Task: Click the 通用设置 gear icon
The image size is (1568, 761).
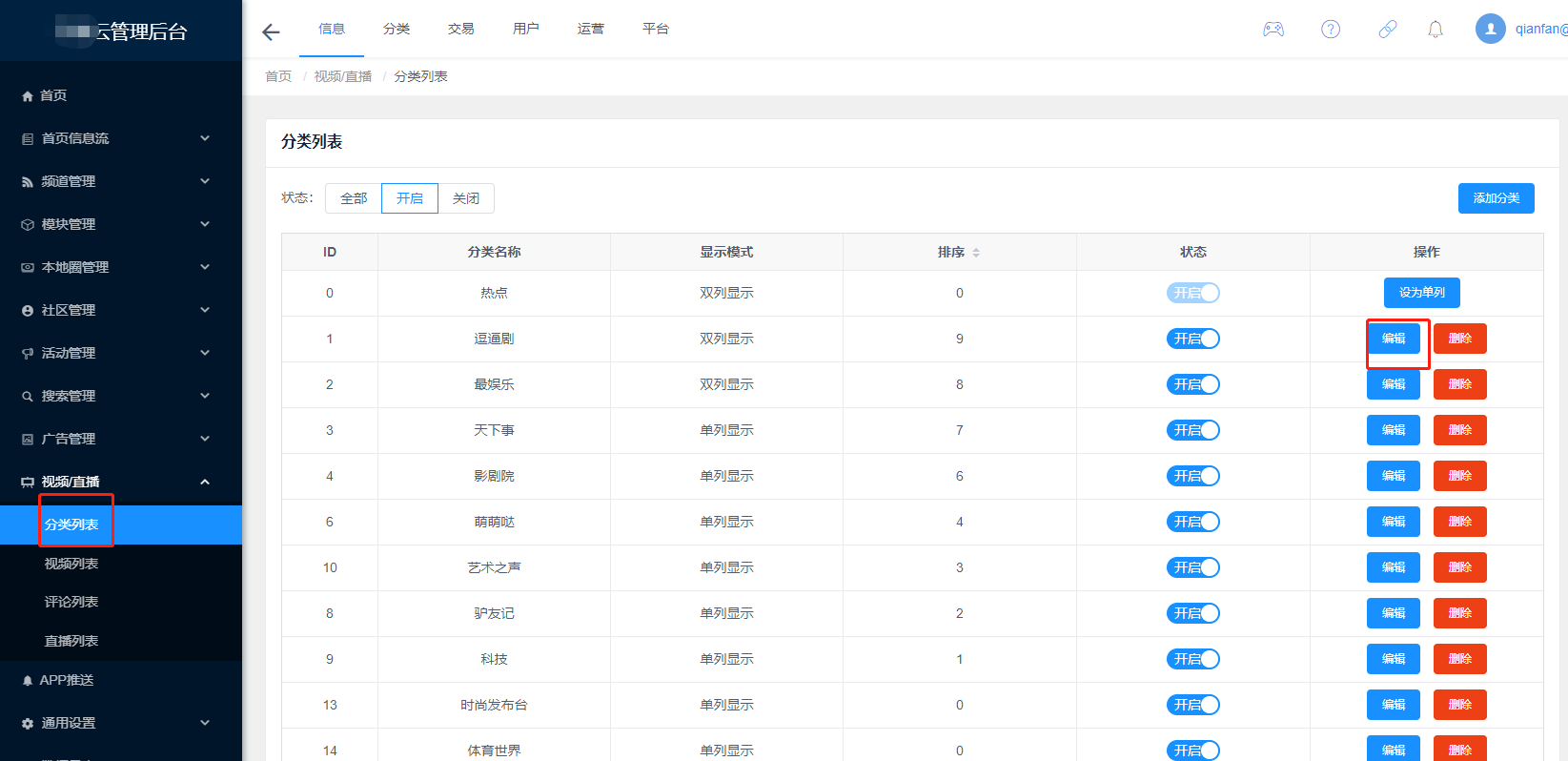Action: 28,724
